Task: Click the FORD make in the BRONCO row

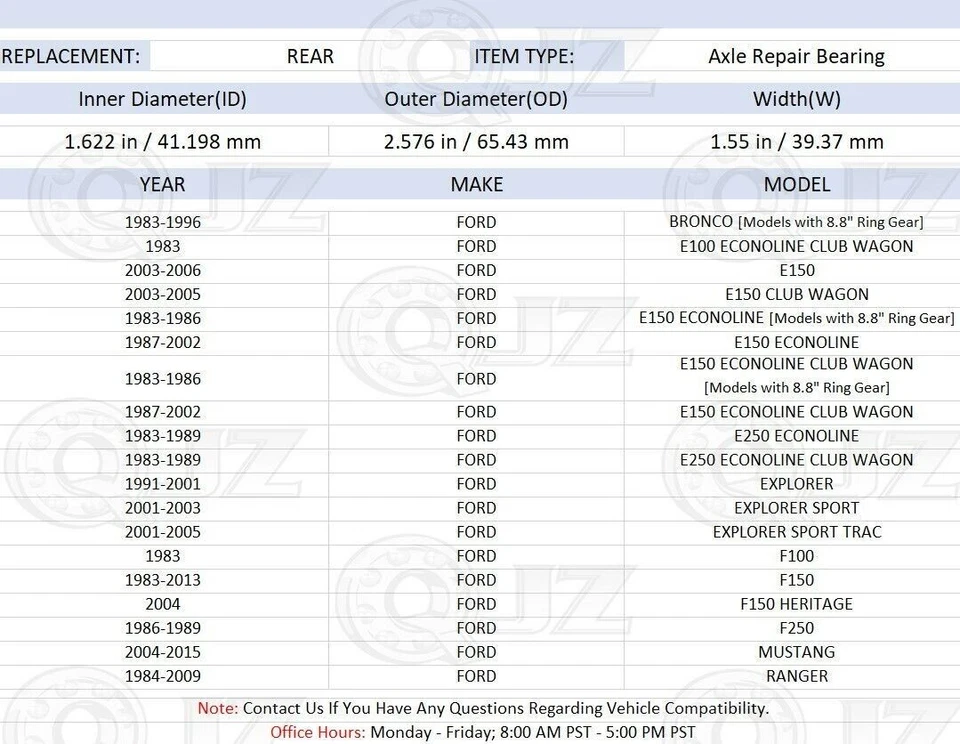Action: tap(476, 222)
